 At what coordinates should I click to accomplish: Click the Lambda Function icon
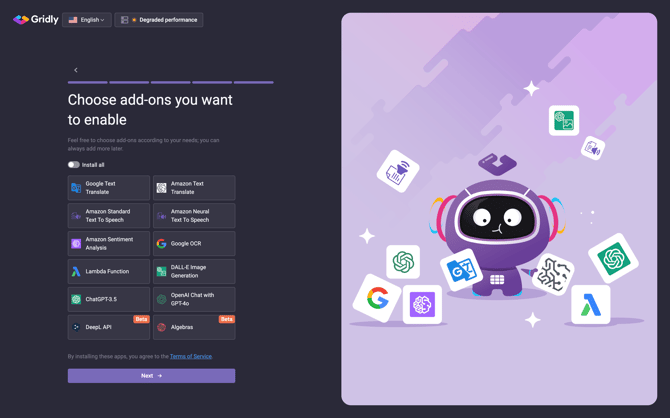[76, 272]
